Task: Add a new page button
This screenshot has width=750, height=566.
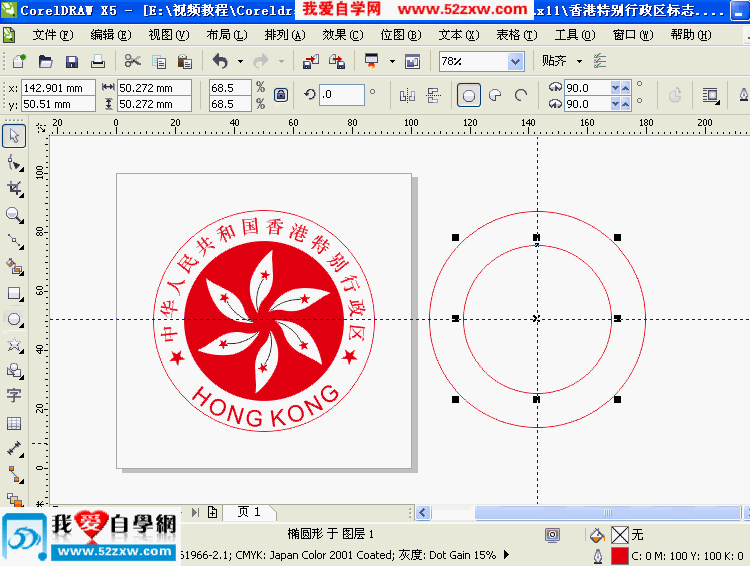Action: pos(212,512)
